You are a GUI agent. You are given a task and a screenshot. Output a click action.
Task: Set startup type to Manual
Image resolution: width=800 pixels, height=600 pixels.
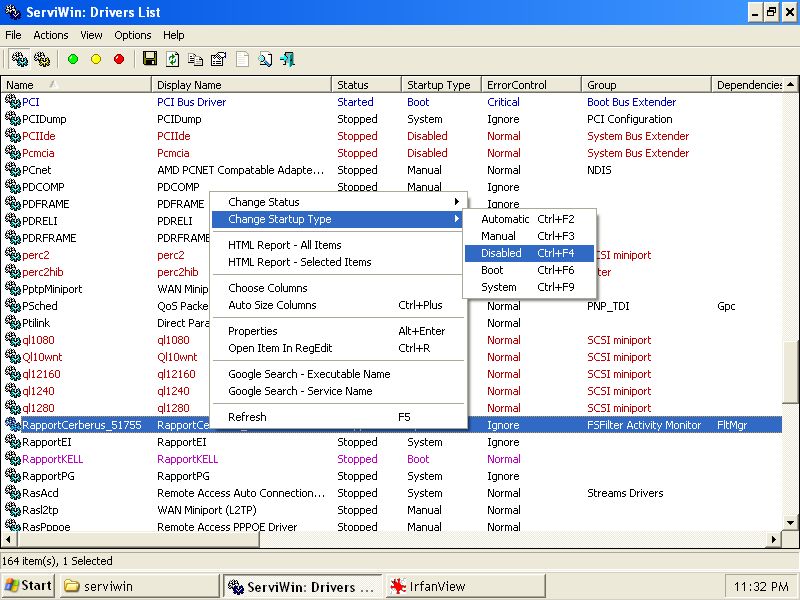coord(529,236)
